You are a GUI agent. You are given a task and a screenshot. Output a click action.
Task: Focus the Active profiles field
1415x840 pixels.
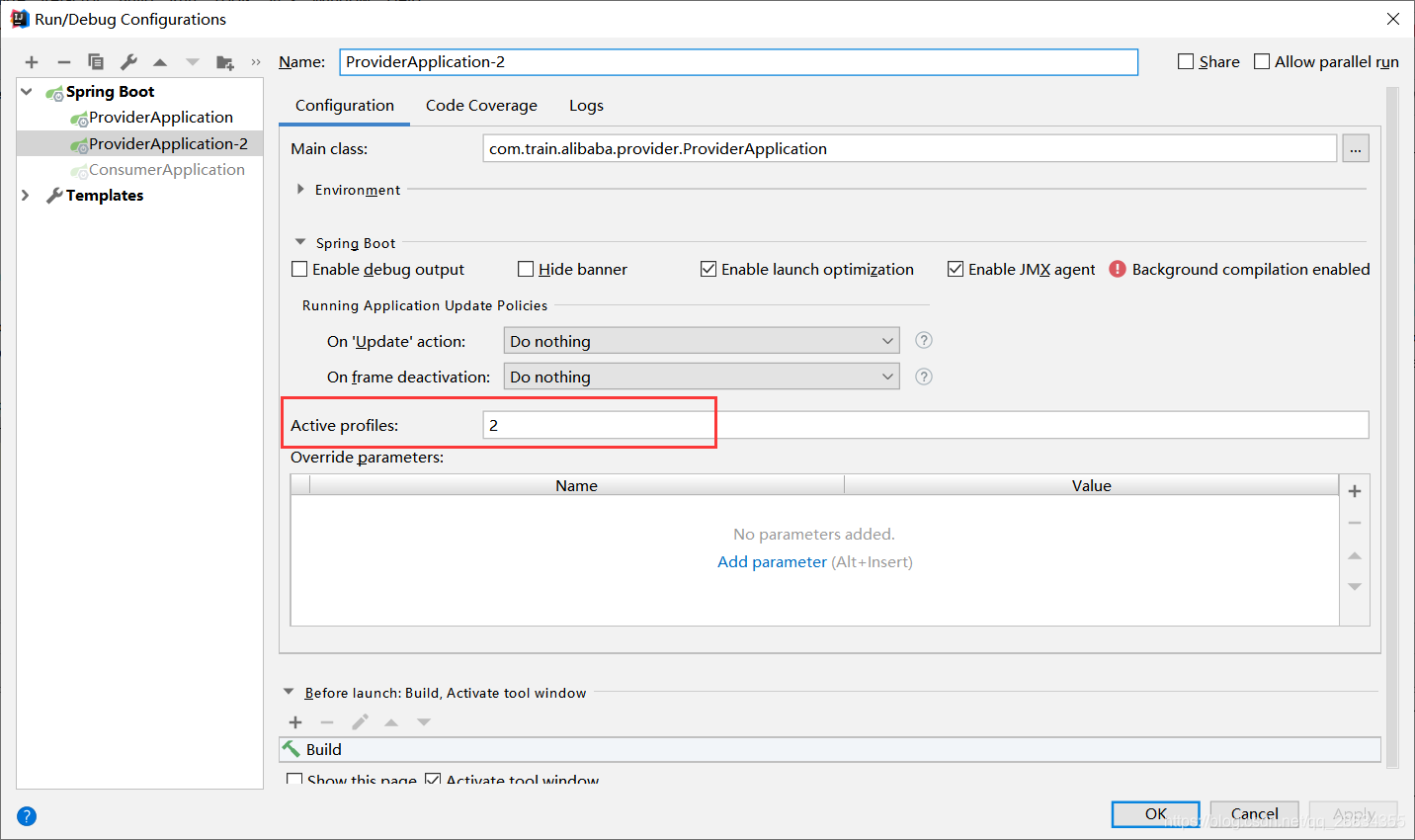(926, 425)
